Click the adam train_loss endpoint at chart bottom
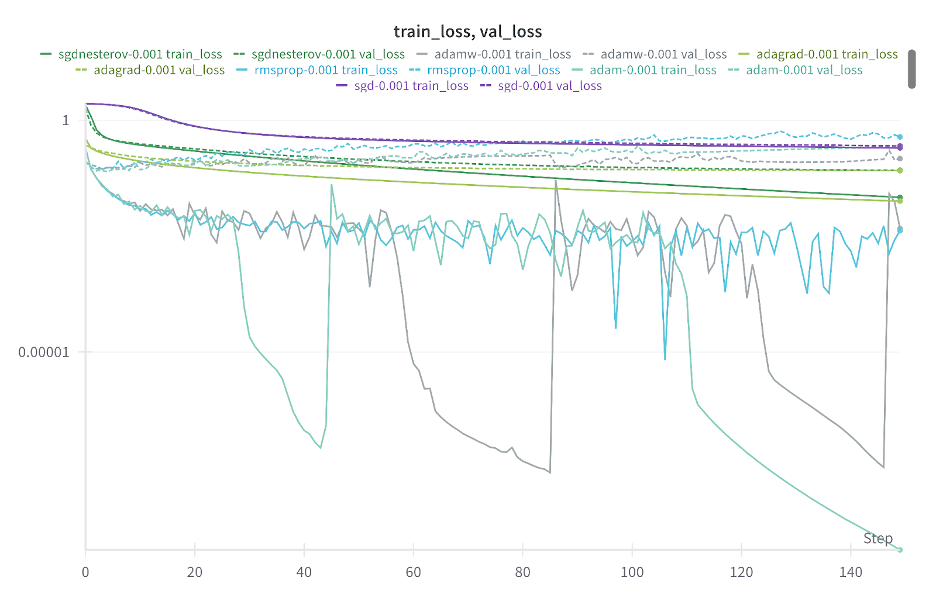This screenshot has width=936, height=598. pyautogui.click(x=900, y=550)
